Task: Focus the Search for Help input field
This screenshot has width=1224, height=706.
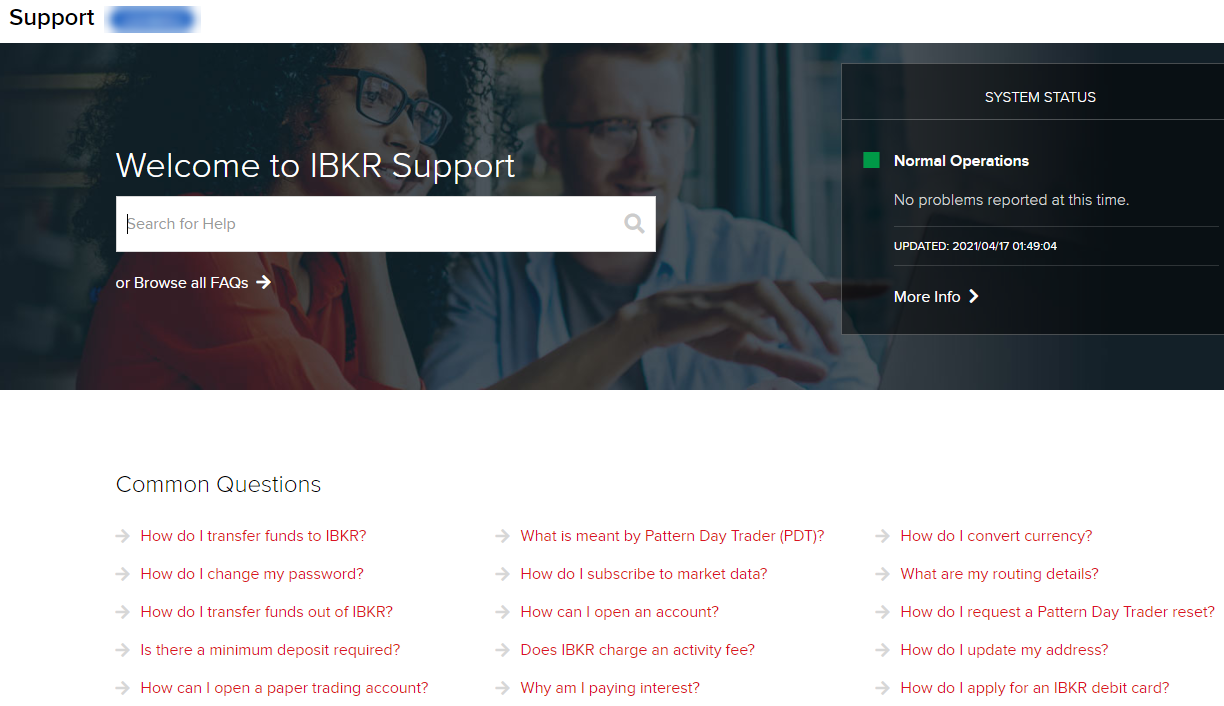Action: pos(386,224)
